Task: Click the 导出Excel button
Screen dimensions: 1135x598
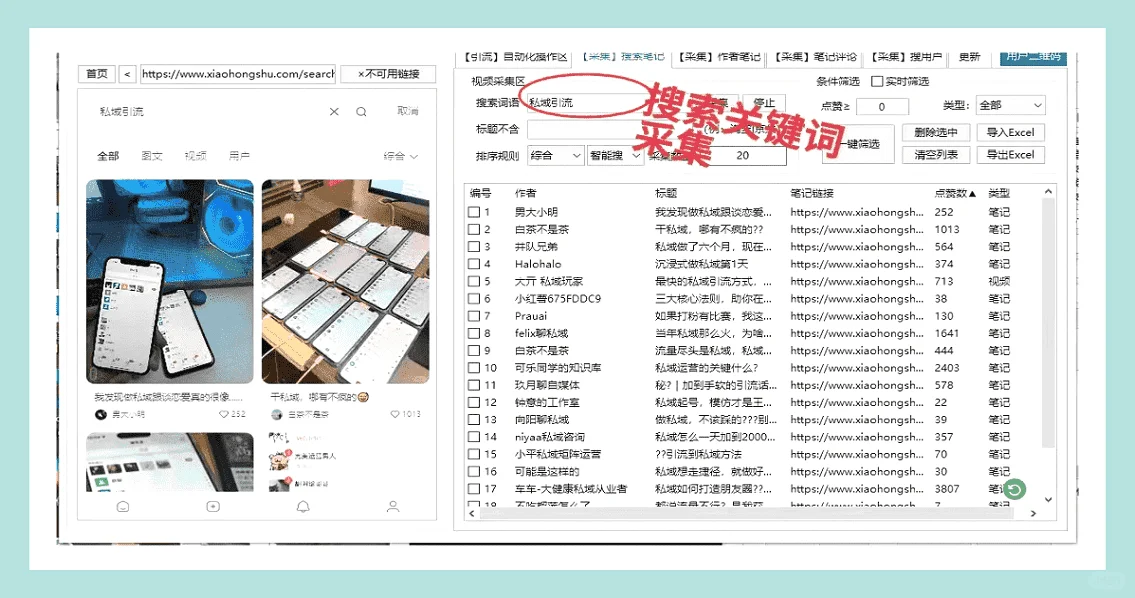Action: pyautogui.click(x=1009, y=154)
